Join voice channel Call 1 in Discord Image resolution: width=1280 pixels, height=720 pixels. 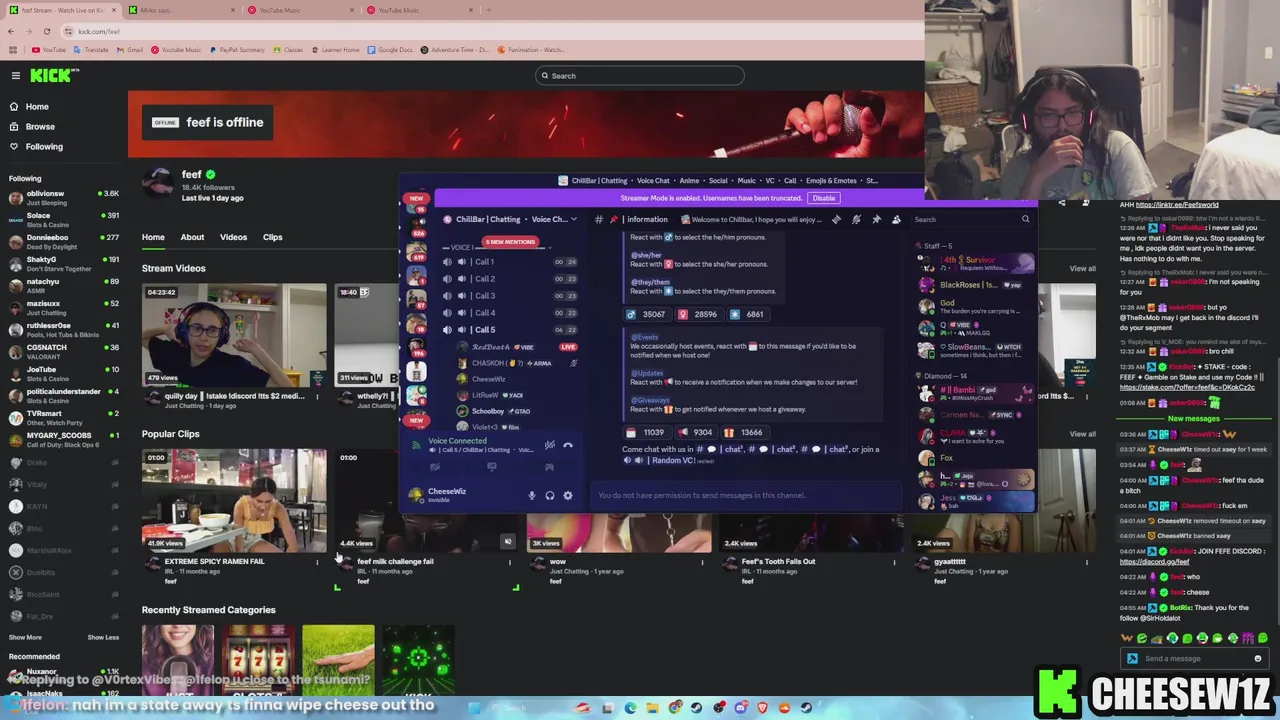(x=508, y=262)
